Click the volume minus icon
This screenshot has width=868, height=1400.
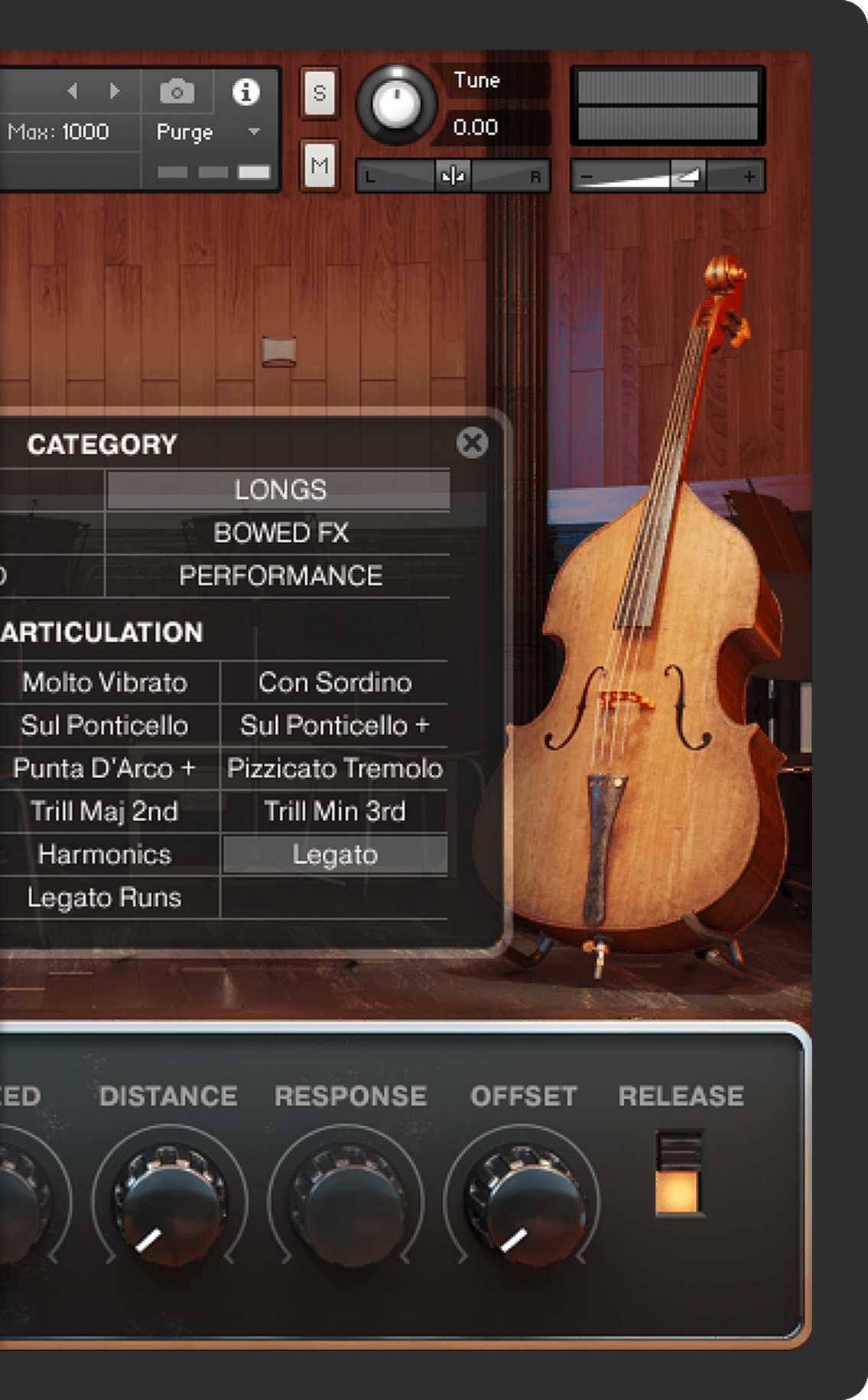click(x=587, y=177)
